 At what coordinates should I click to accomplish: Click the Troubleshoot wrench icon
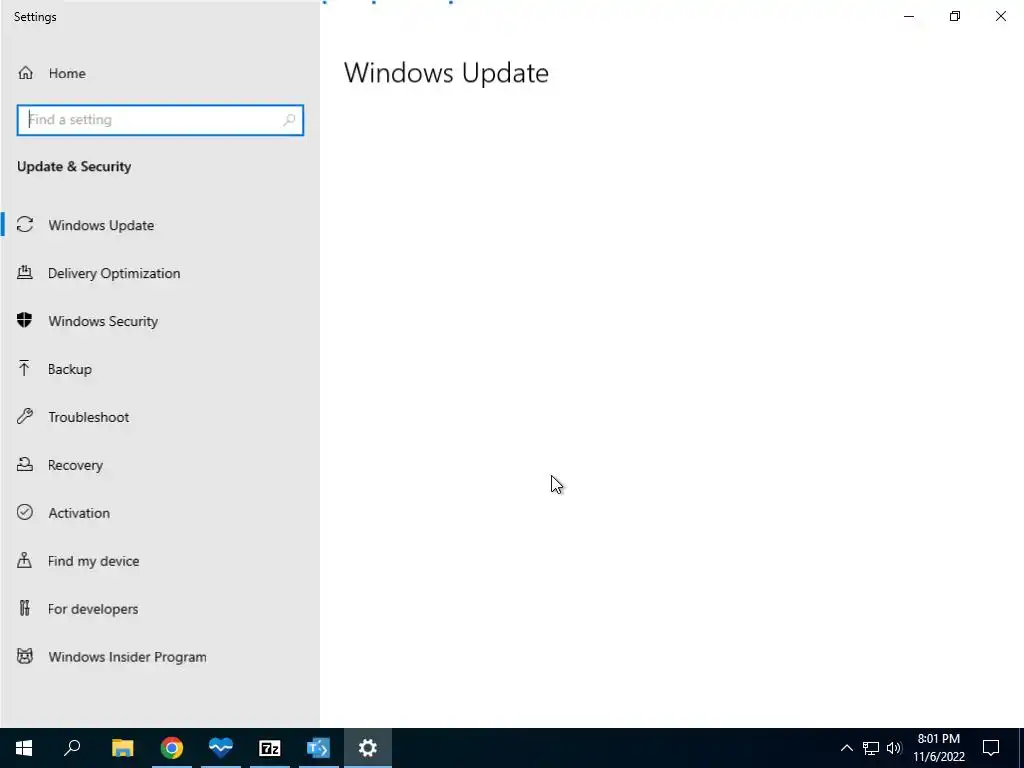tap(25, 416)
